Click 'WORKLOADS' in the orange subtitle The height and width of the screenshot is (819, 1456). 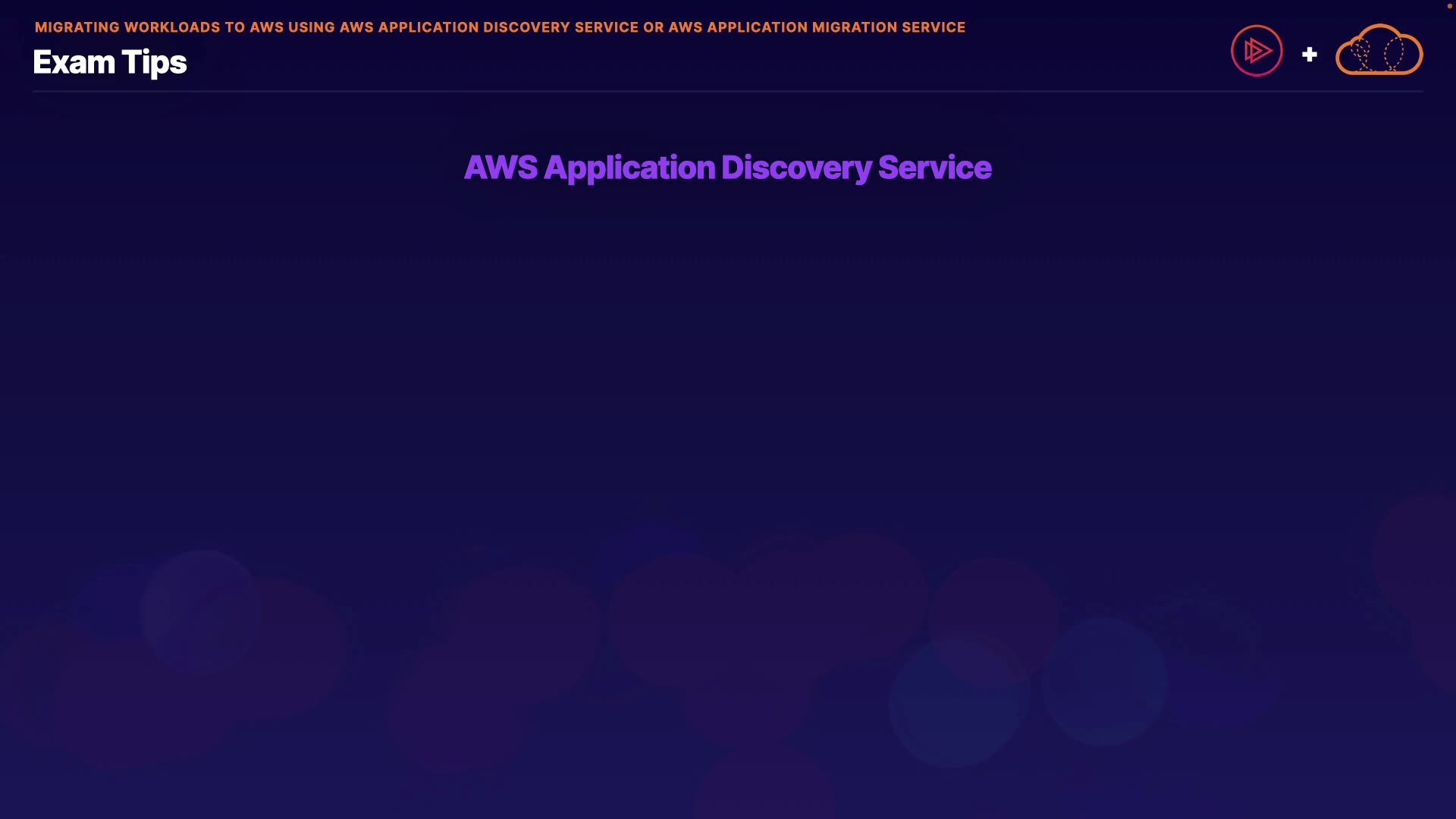172,27
